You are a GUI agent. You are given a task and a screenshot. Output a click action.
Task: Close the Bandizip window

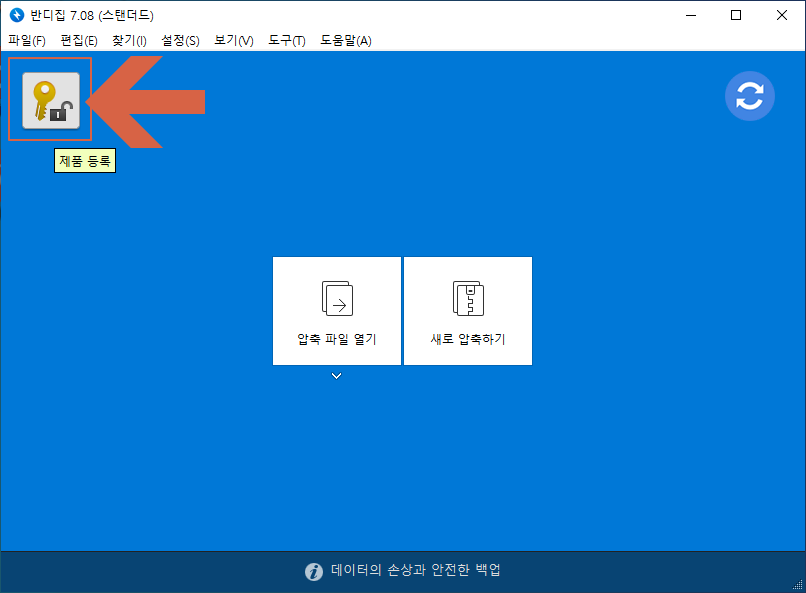(x=782, y=15)
